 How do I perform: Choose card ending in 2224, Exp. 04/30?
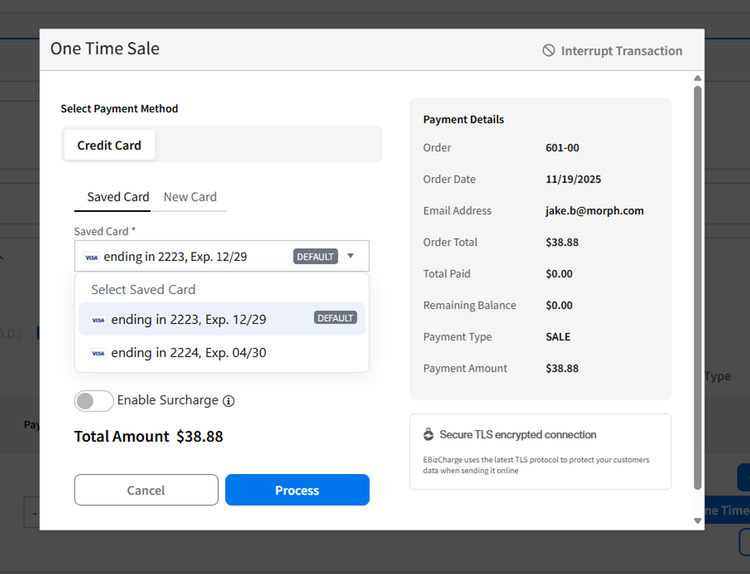coord(222,353)
